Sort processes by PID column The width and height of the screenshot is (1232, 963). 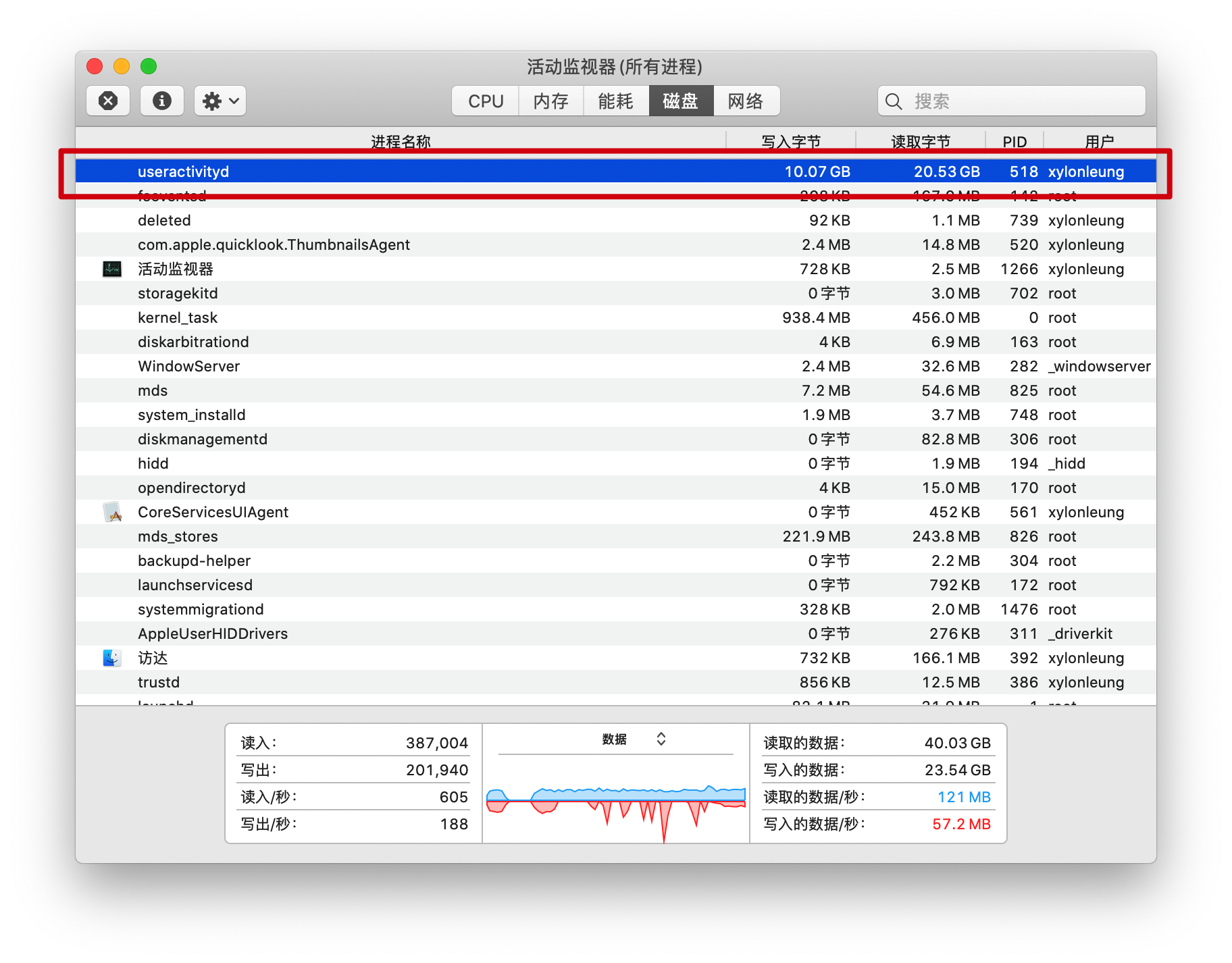click(1014, 141)
